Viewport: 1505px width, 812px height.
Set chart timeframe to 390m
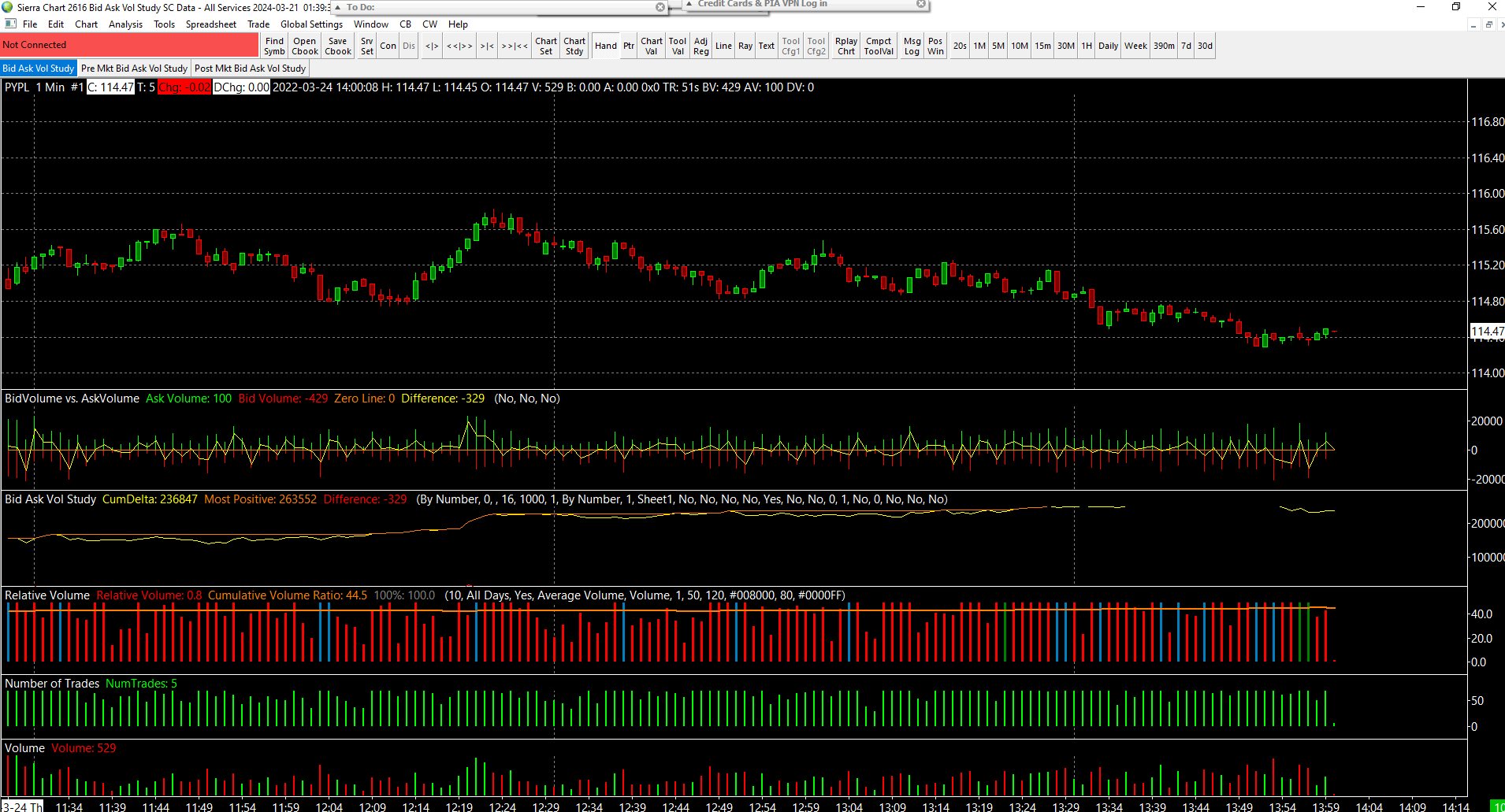point(1165,46)
